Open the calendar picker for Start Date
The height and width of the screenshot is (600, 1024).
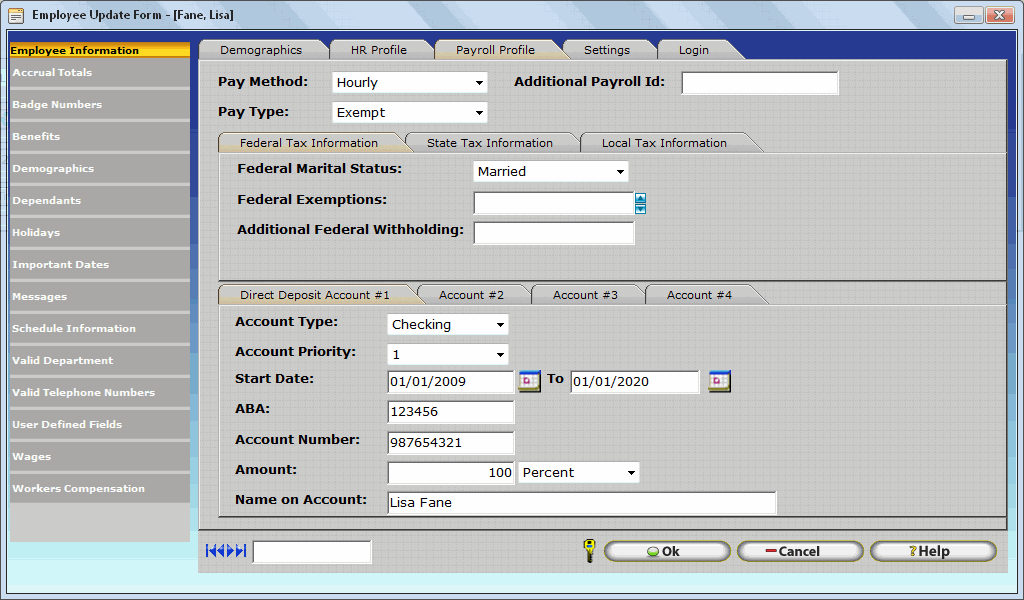(x=529, y=382)
